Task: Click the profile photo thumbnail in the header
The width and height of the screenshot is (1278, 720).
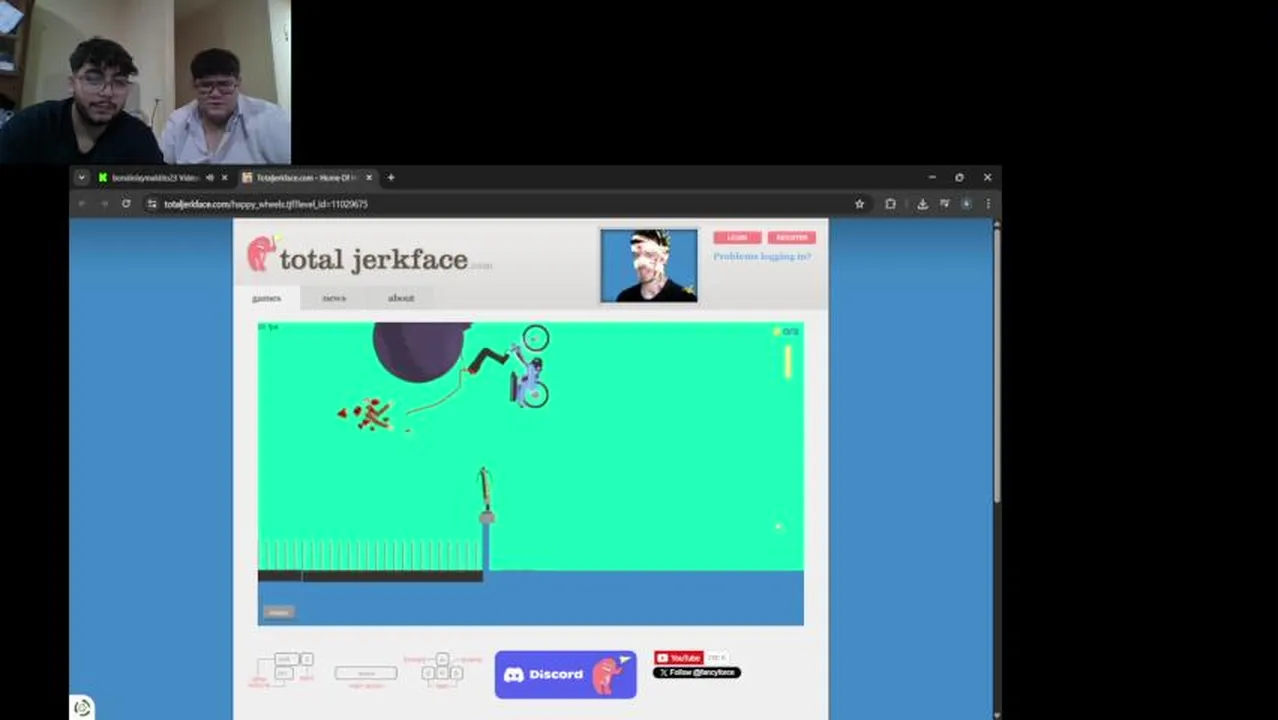Action: click(x=649, y=265)
